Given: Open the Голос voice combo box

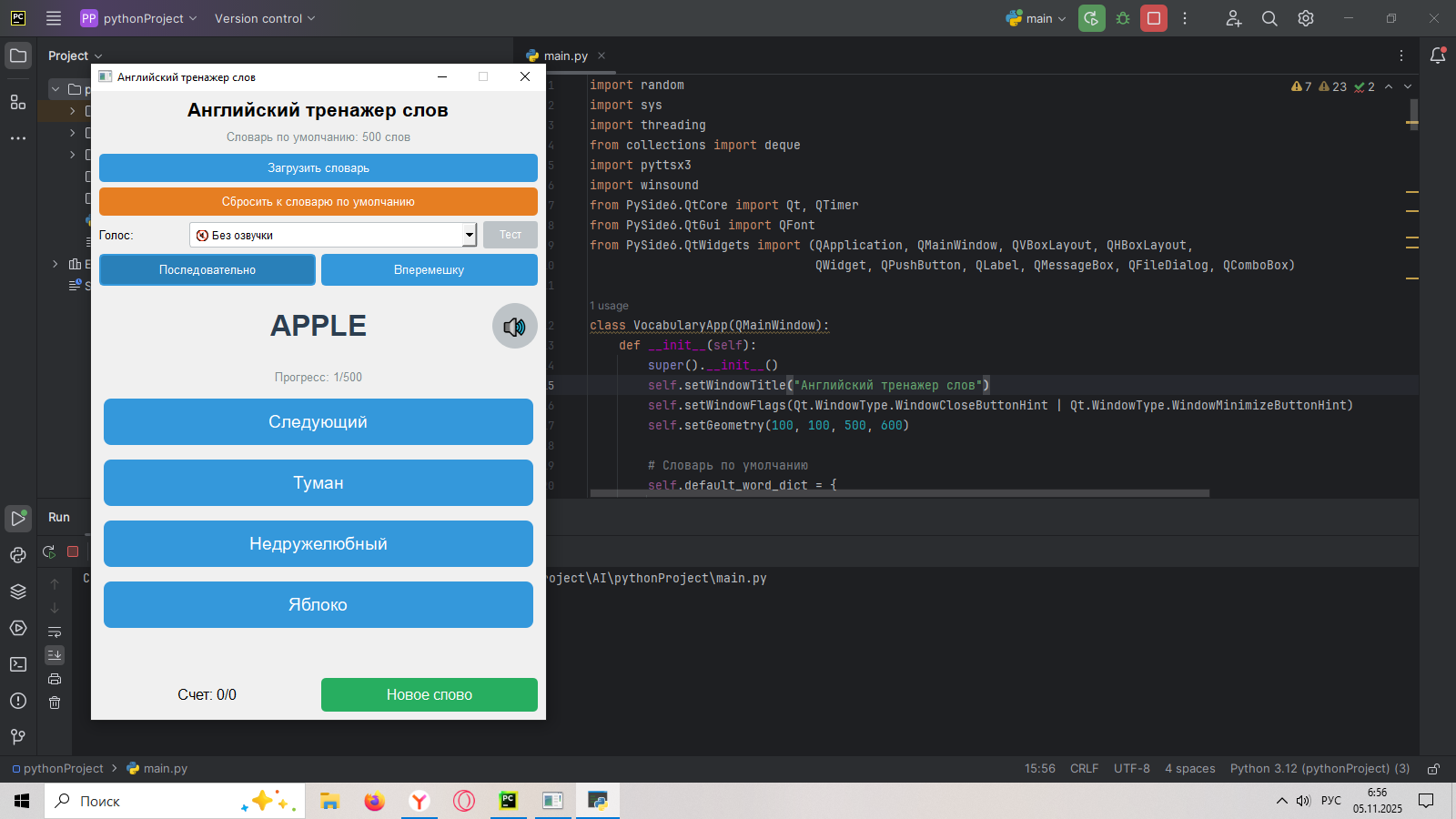Looking at the screenshot, I should click(x=333, y=235).
